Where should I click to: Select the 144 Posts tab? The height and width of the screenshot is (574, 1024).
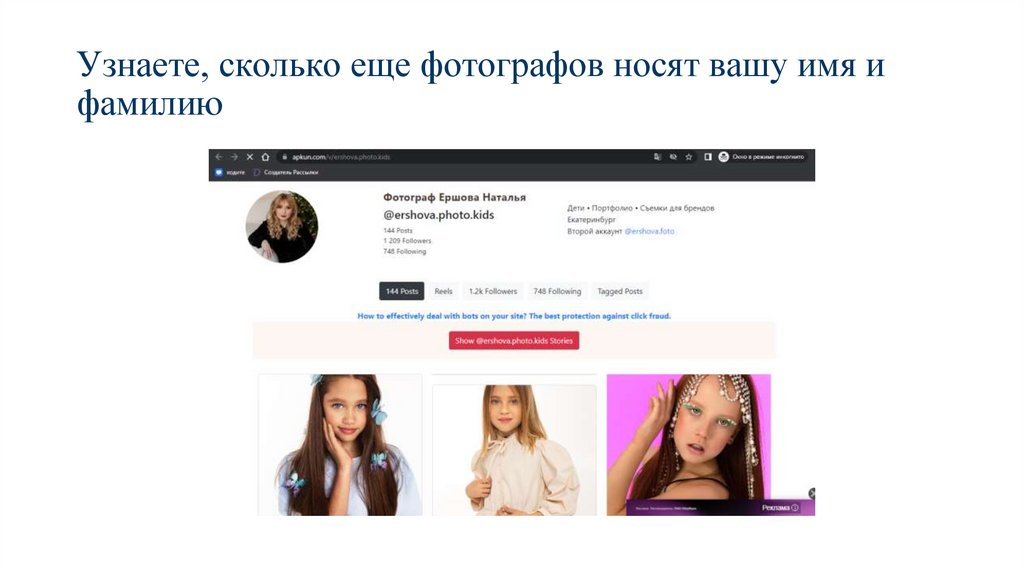(x=402, y=291)
